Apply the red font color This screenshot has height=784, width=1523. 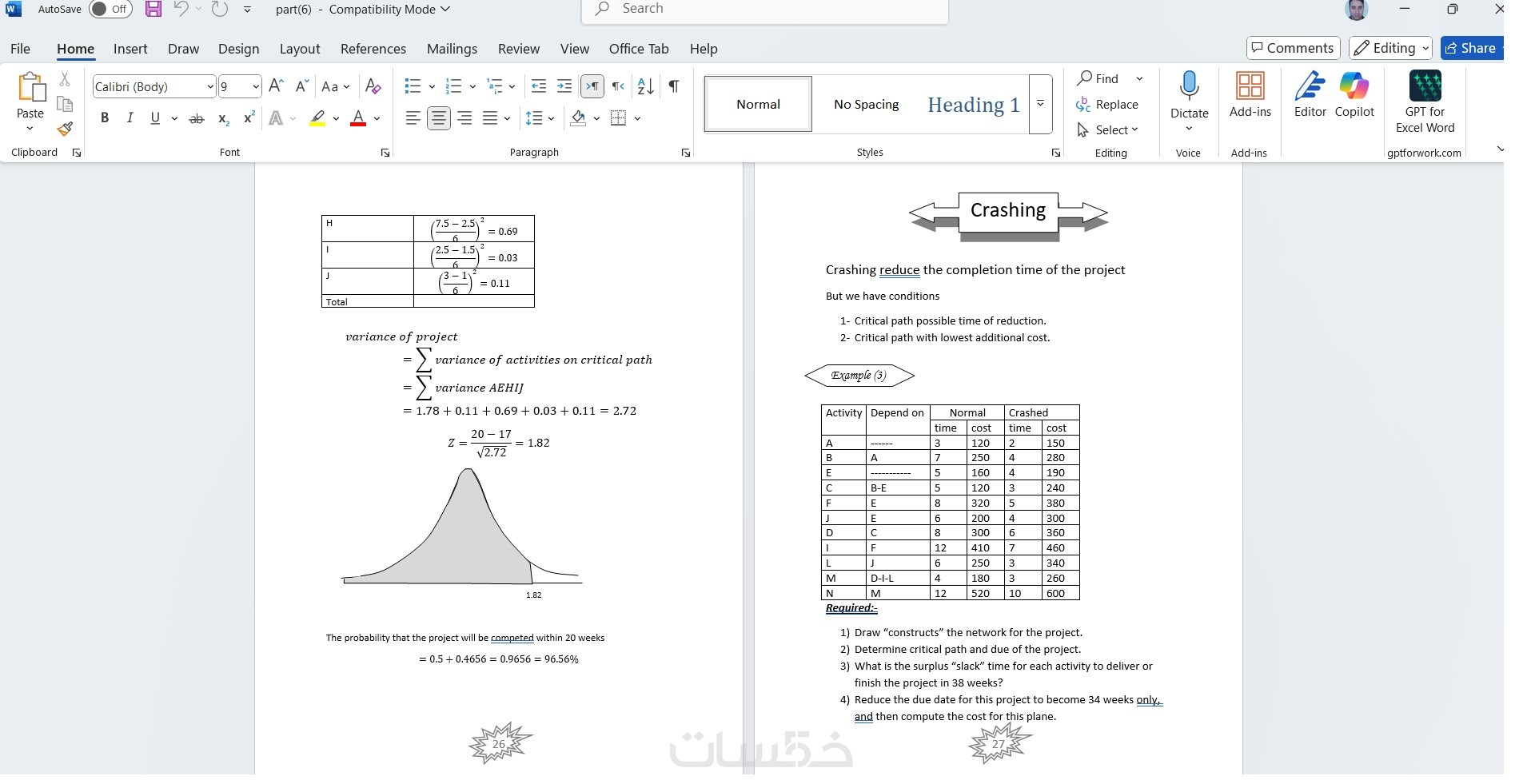coord(358,118)
